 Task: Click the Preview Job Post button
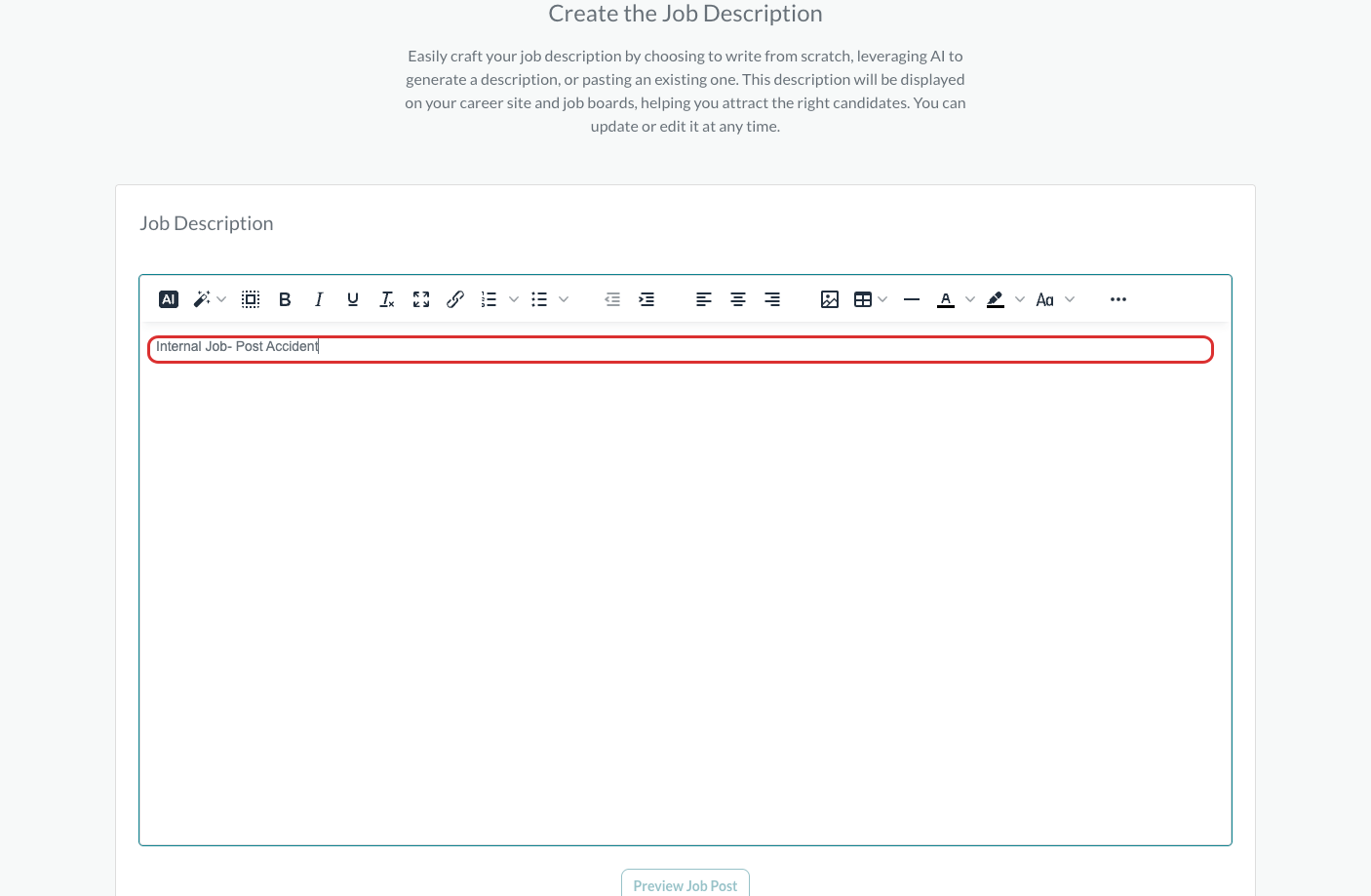(x=685, y=884)
